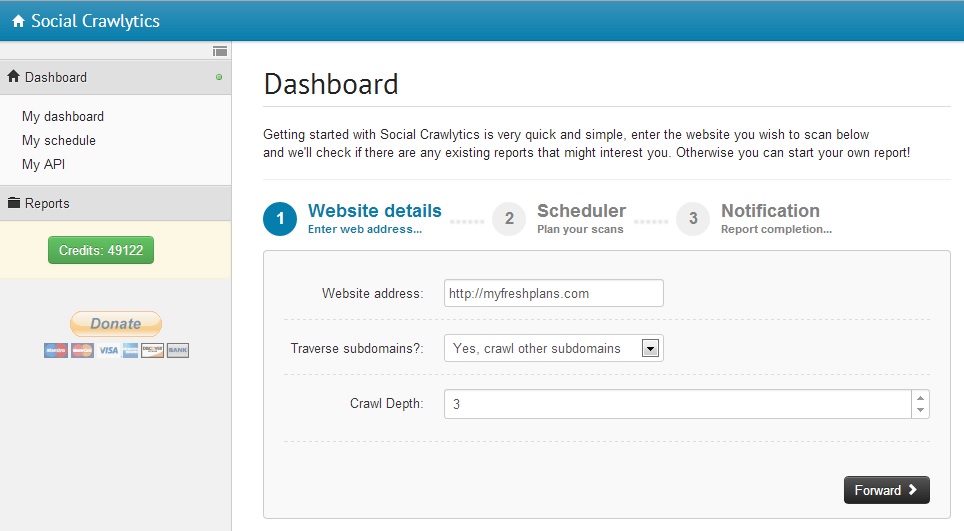Decrease Crawl Depth with the down arrow
The height and width of the screenshot is (531, 964).
click(920, 410)
